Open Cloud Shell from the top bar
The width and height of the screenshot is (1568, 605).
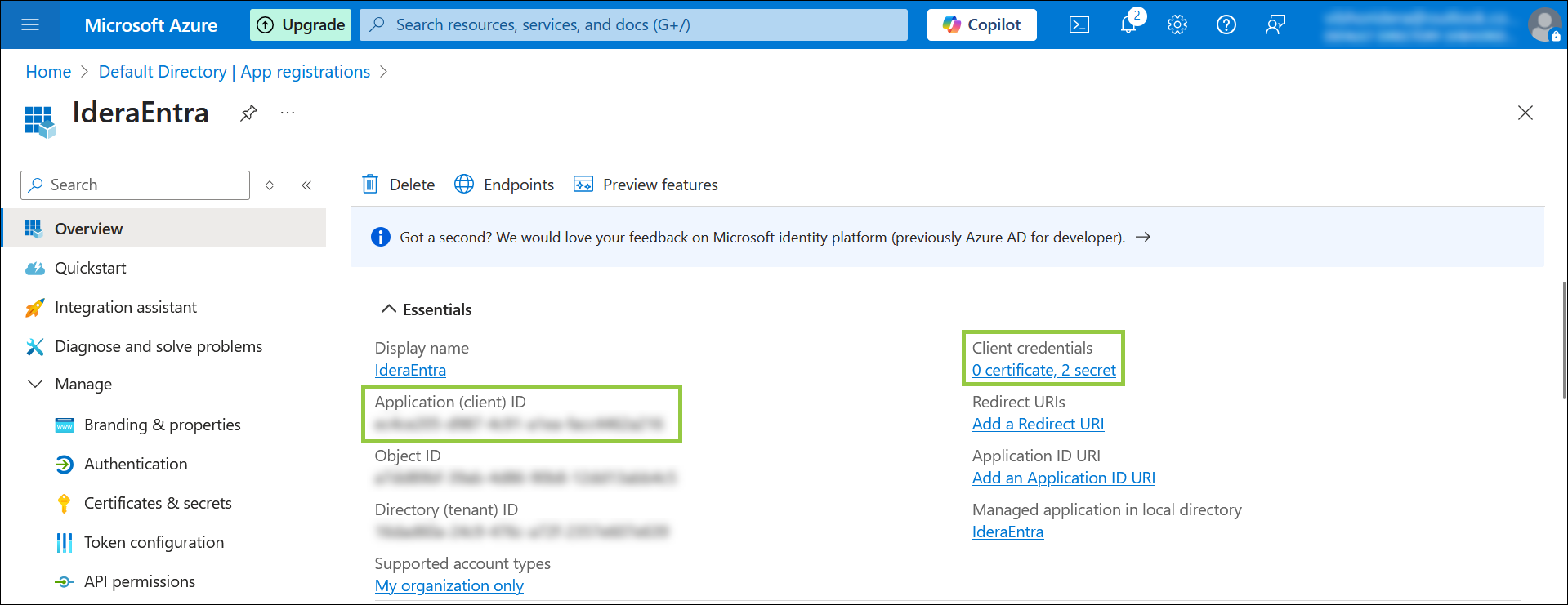[1079, 24]
